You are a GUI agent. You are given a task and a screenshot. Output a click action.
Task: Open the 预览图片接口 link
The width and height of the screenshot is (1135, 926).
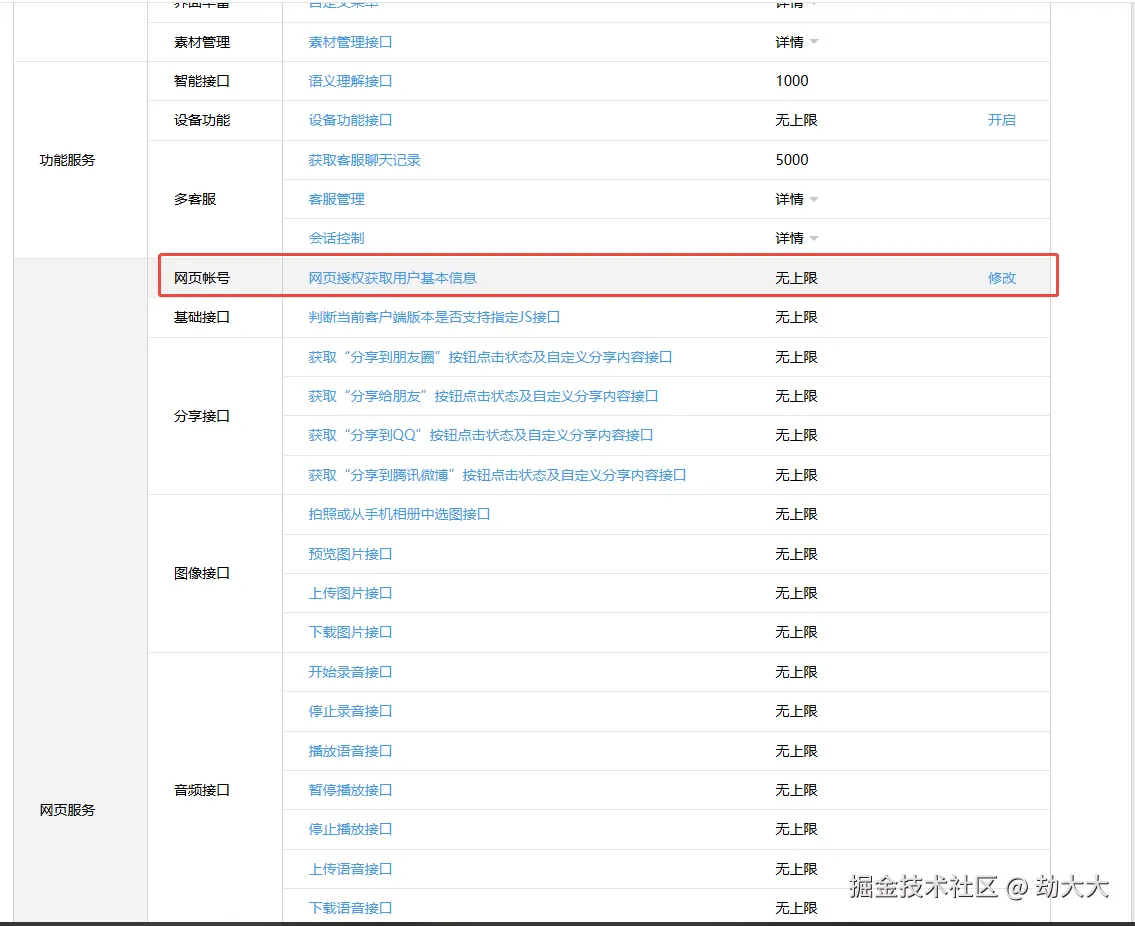352,553
